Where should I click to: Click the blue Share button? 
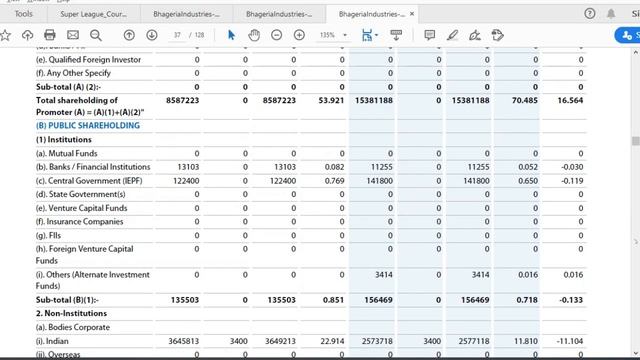coord(628,35)
